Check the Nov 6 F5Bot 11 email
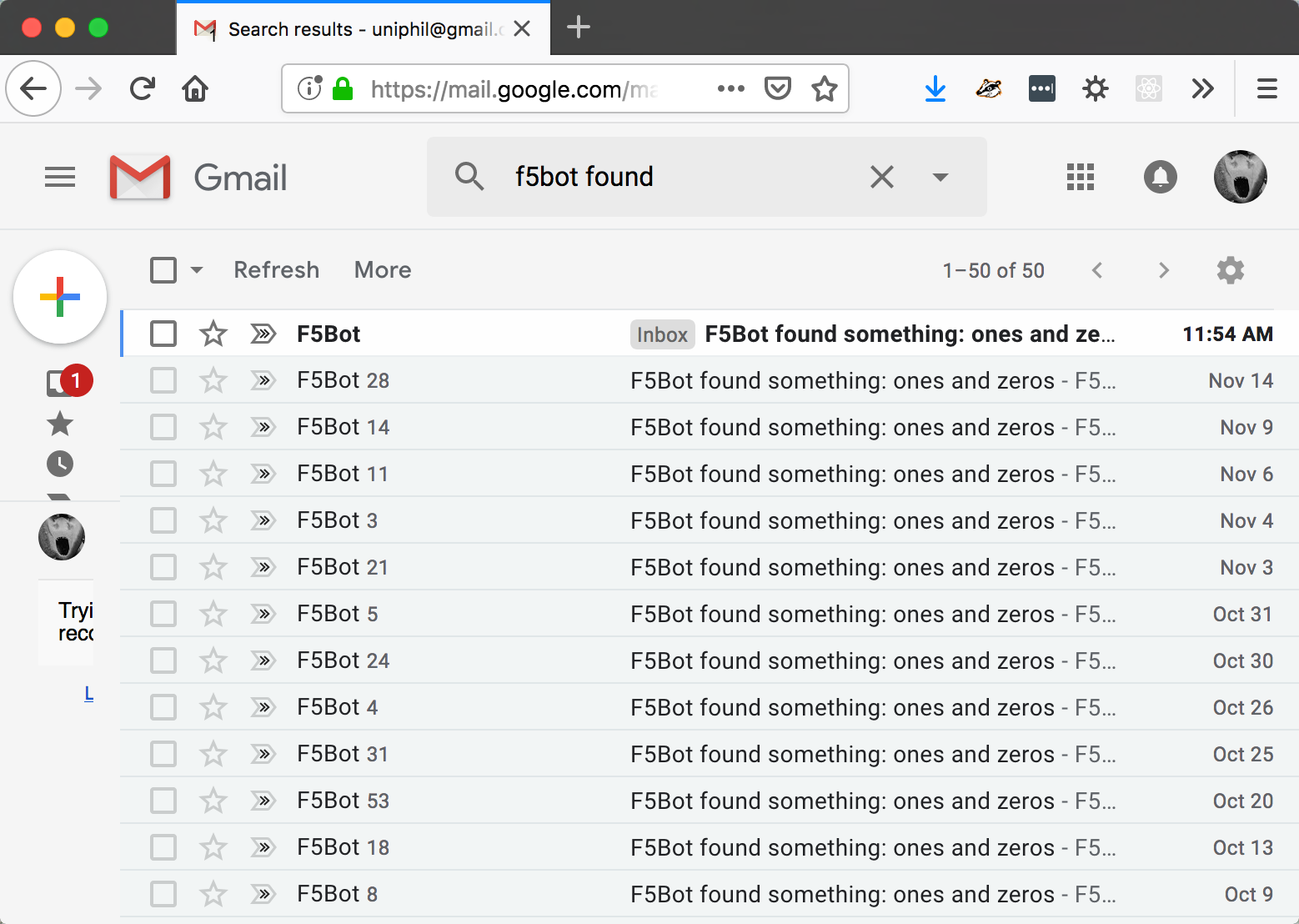This screenshot has height=924, width=1299. 163,474
